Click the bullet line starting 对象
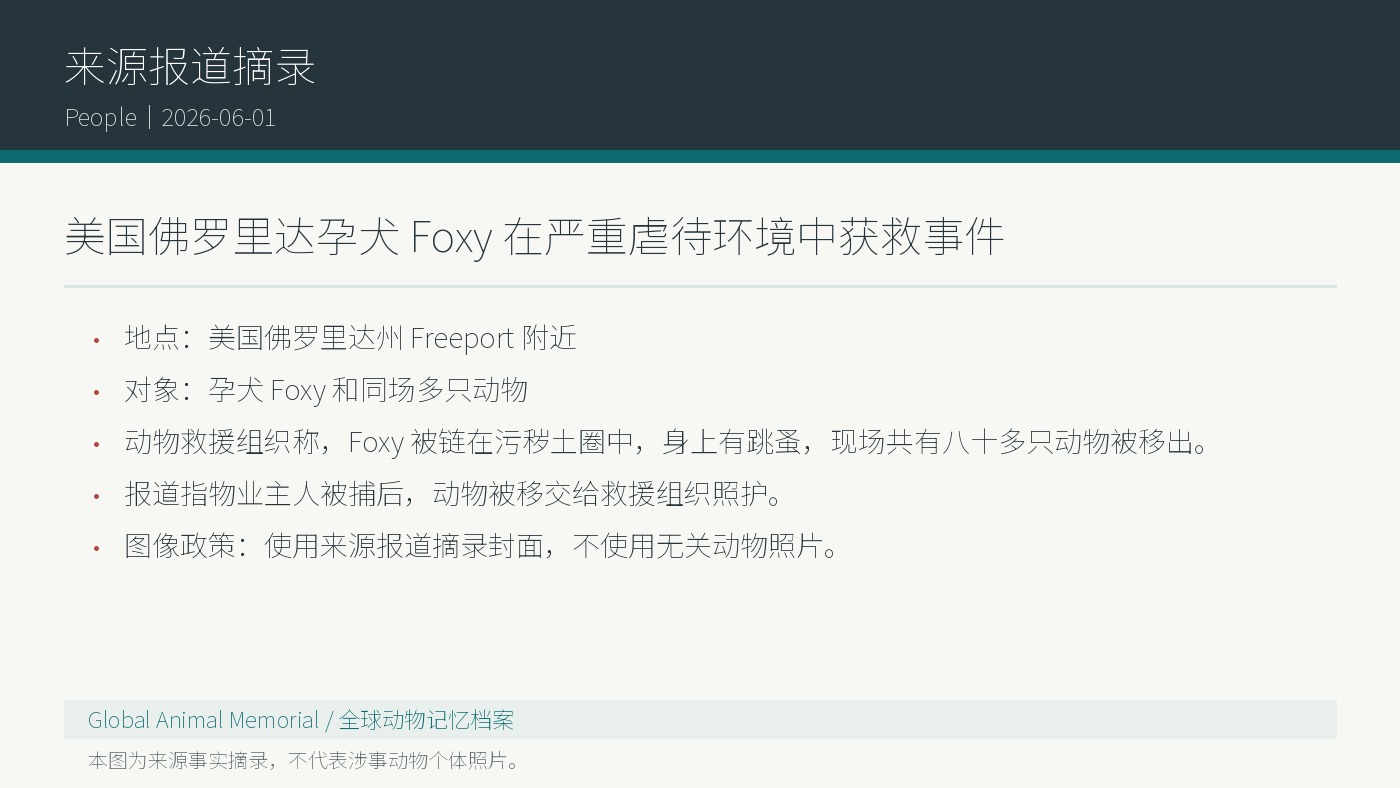The width and height of the screenshot is (1400, 788). 326,390
